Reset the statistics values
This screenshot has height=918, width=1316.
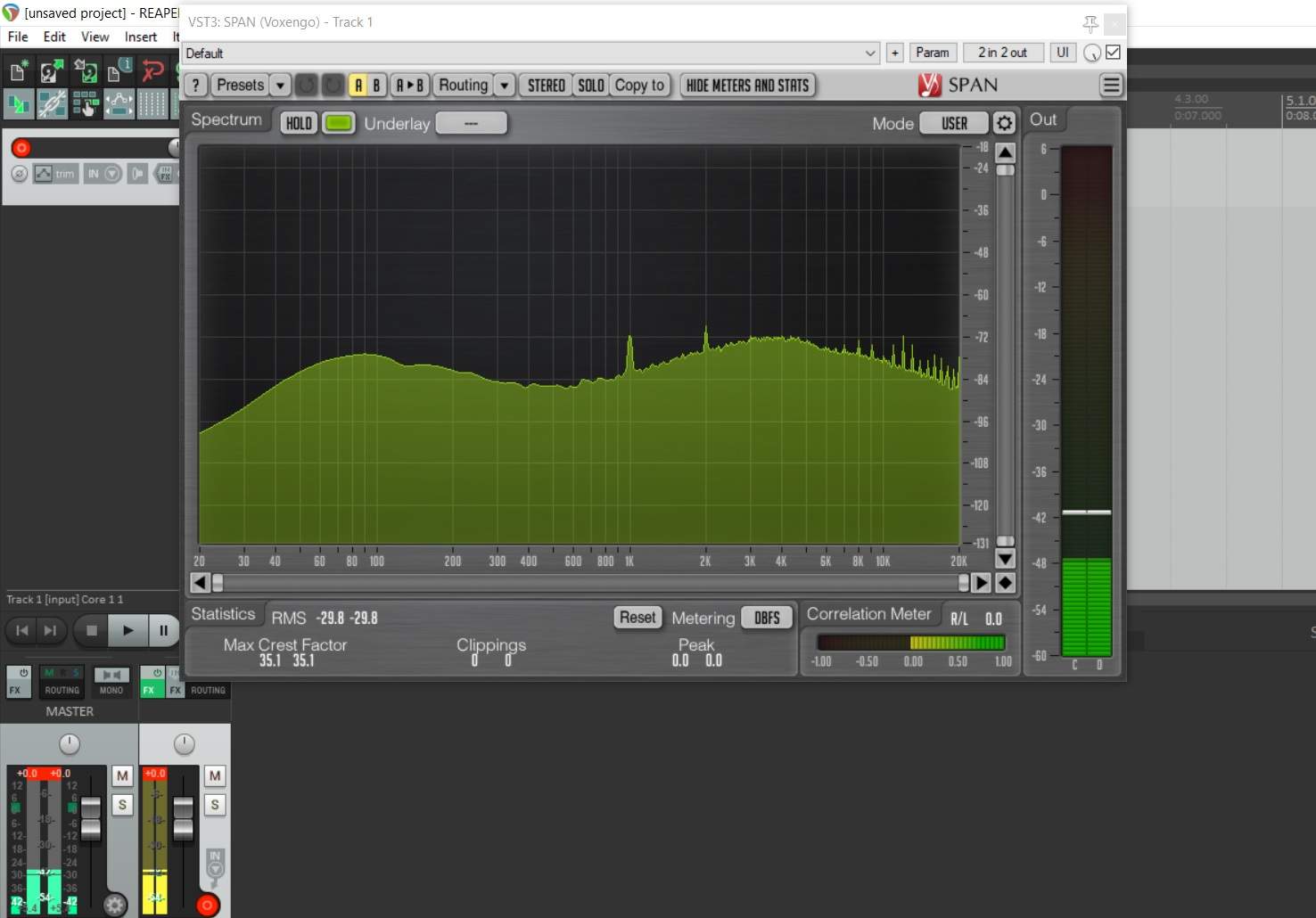click(x=638, y=617)
